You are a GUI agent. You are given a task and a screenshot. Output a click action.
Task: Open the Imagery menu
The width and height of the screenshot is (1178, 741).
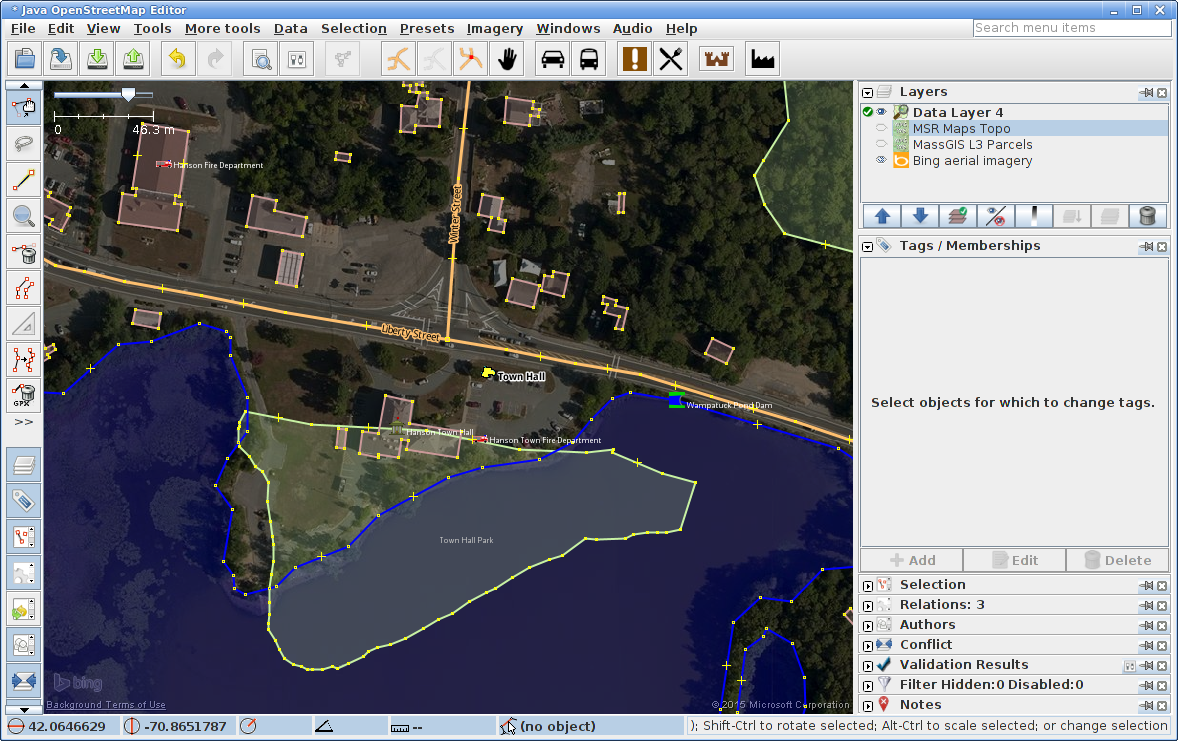(494, 29)
